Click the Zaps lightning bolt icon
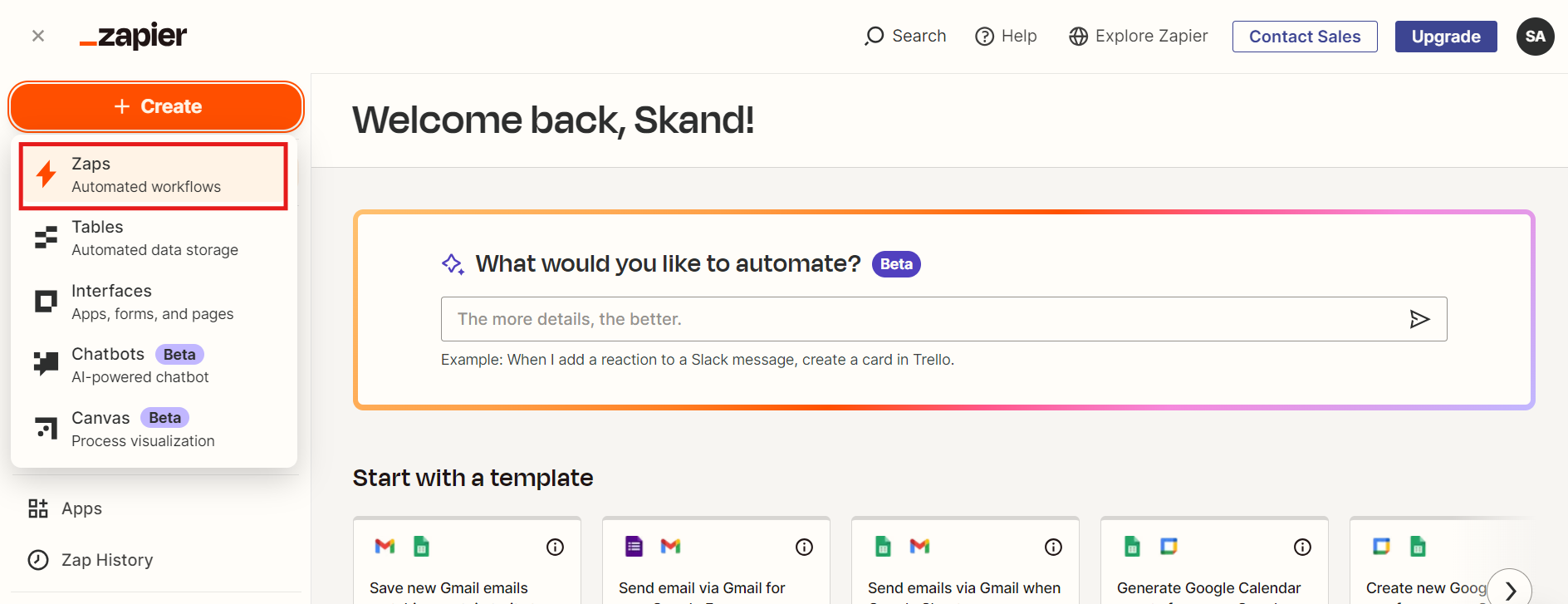The width and height of the screenshot is (1568, 604). point(47,174)
